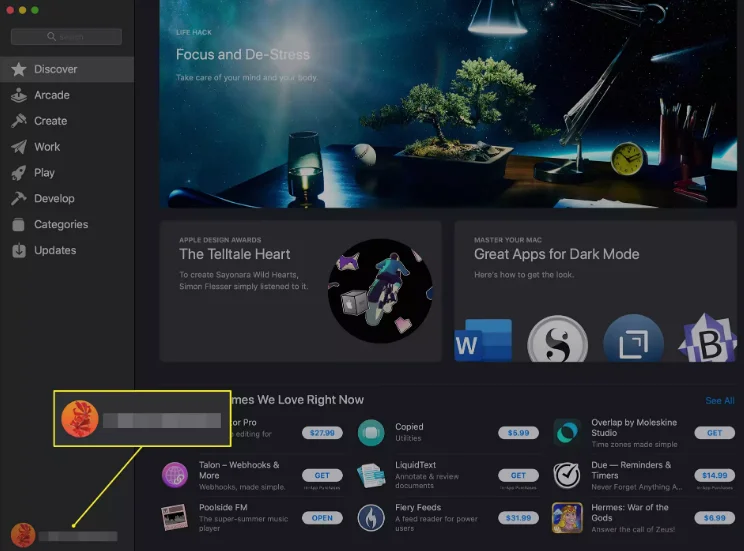Select the Updates download icon

tap(19, 250)
